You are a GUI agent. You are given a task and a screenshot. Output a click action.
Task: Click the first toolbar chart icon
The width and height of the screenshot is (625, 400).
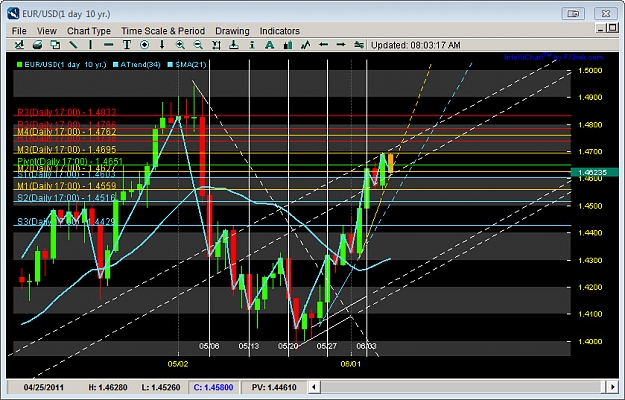pos(19,45)
